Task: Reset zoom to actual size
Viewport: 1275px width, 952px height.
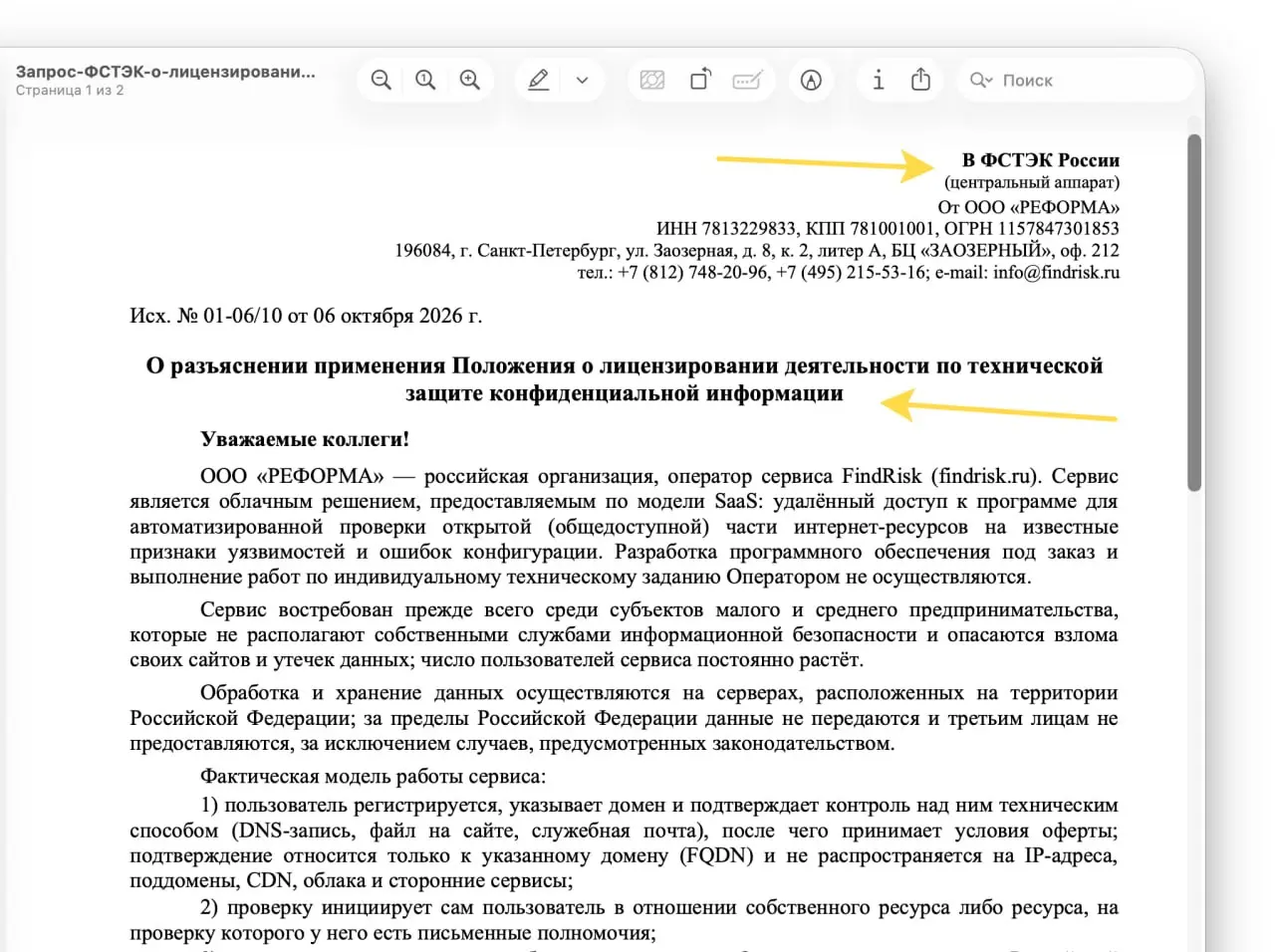Action: (x=425, y=80)
